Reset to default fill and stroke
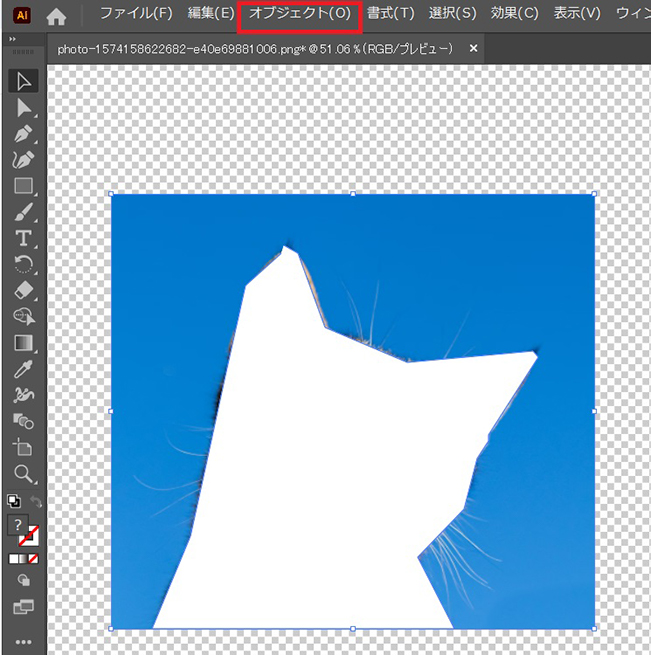The width and height of the screenshot is (651, 655). point(14,500)
